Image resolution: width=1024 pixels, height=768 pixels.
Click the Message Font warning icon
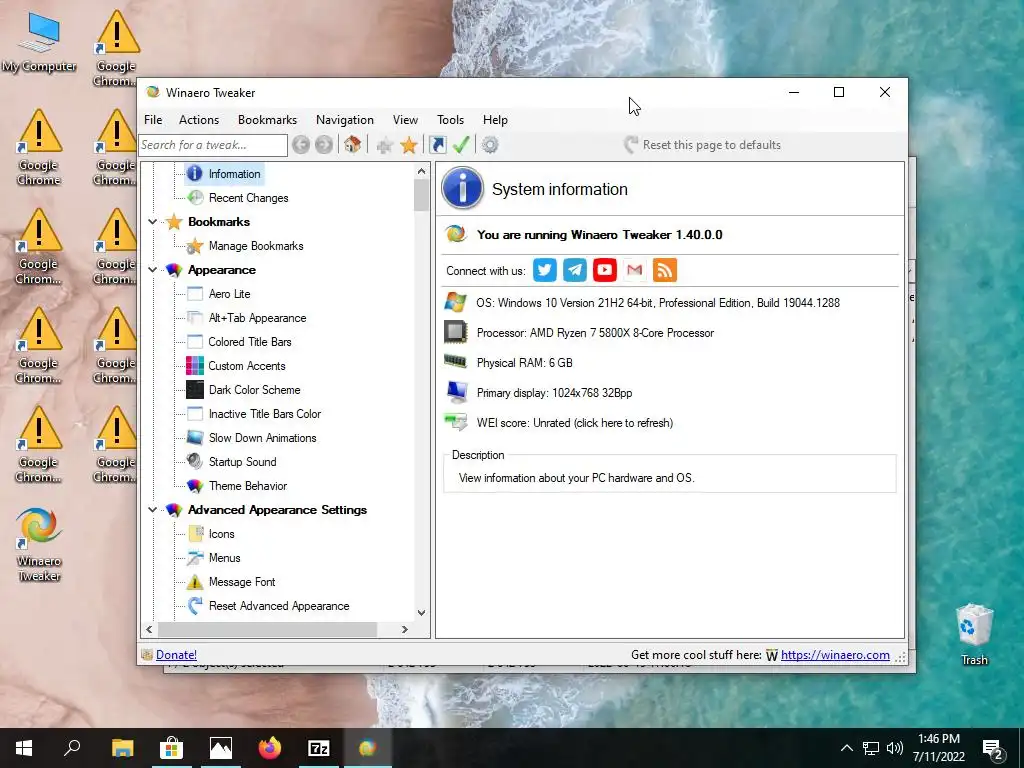click(x=195, y=581)
